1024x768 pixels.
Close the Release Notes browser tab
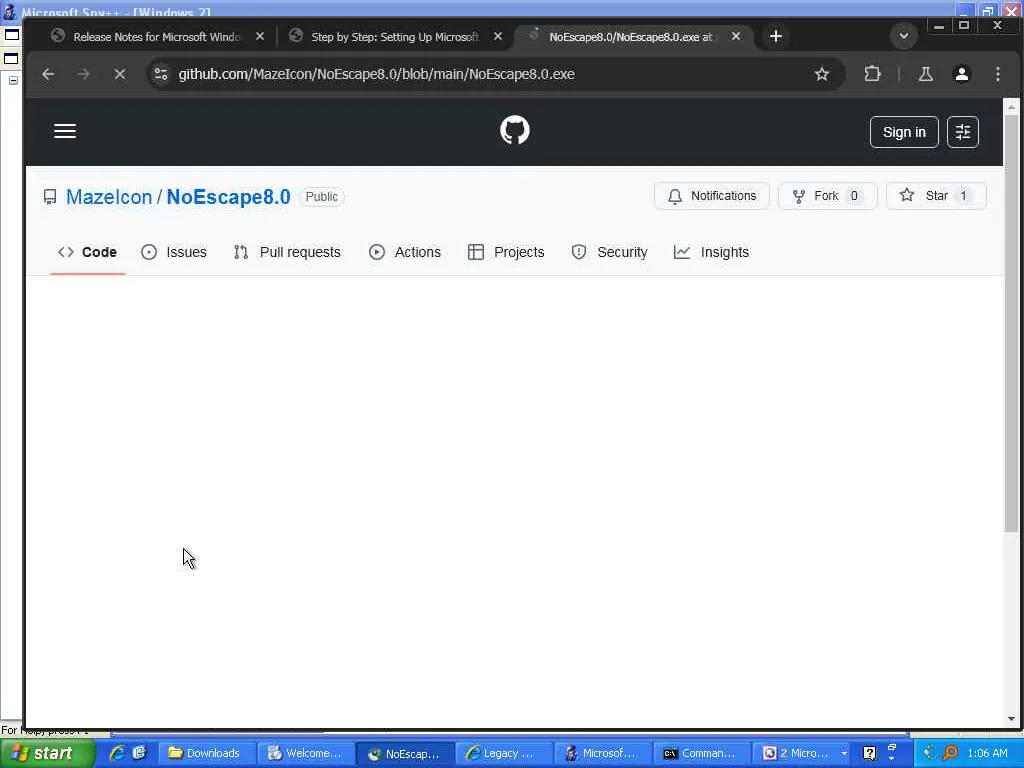coord(260,37)
